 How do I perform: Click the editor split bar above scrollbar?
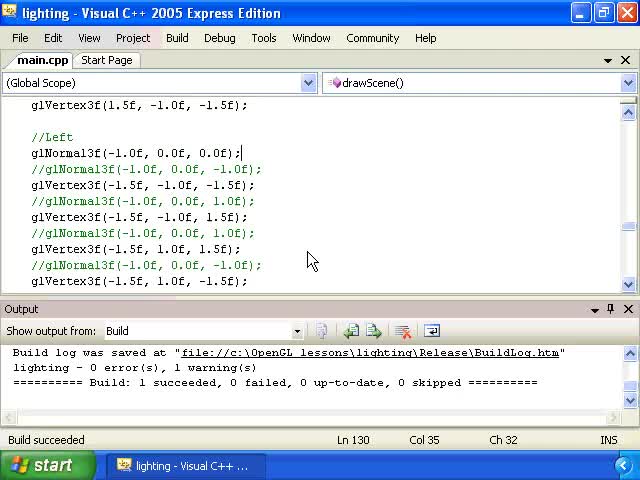(x=628, y=100)
